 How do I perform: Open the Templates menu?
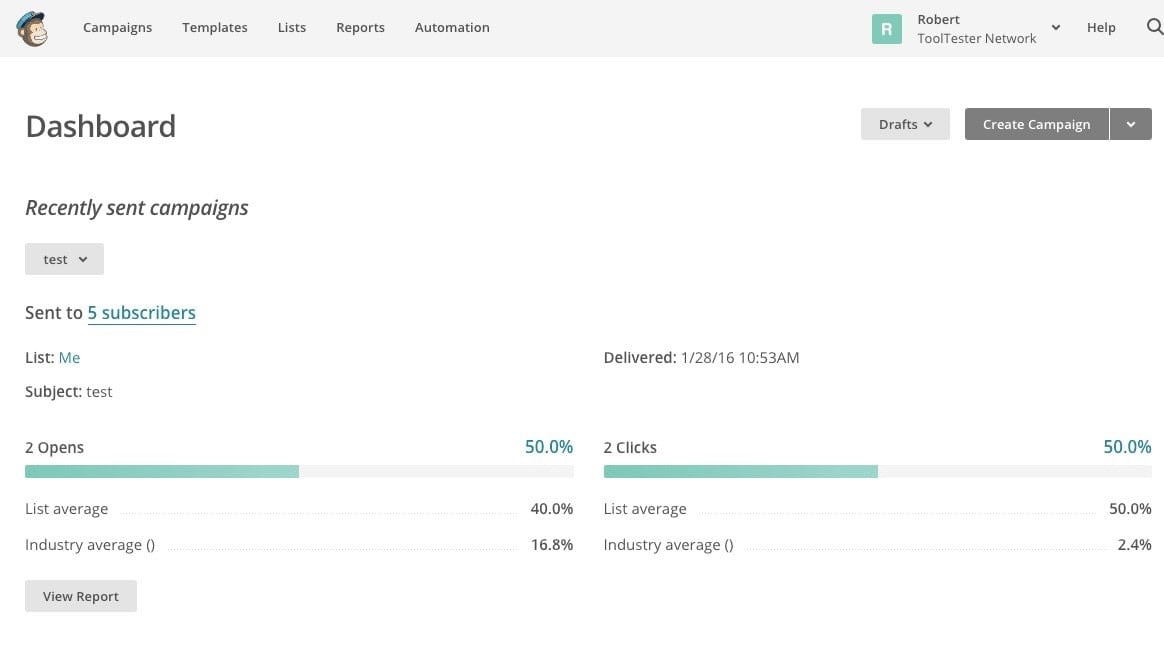click(x=215, y=27)
